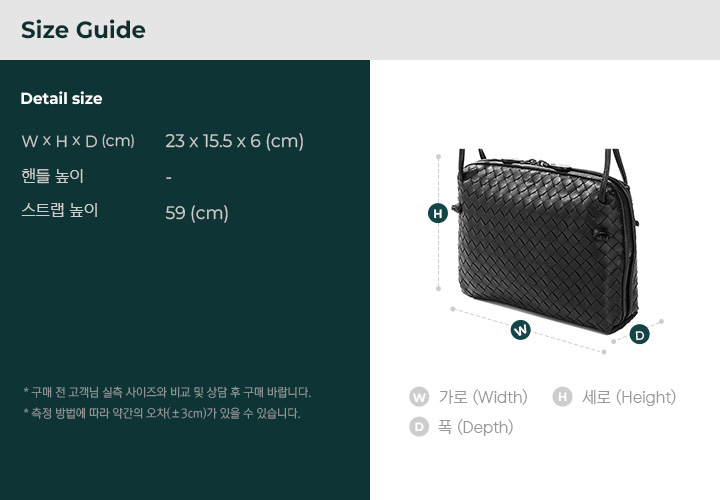Screen dimensions: 720x500
Task: Click the 23 x 15.5 x 6 (cm) value
Action: [234, 141]
